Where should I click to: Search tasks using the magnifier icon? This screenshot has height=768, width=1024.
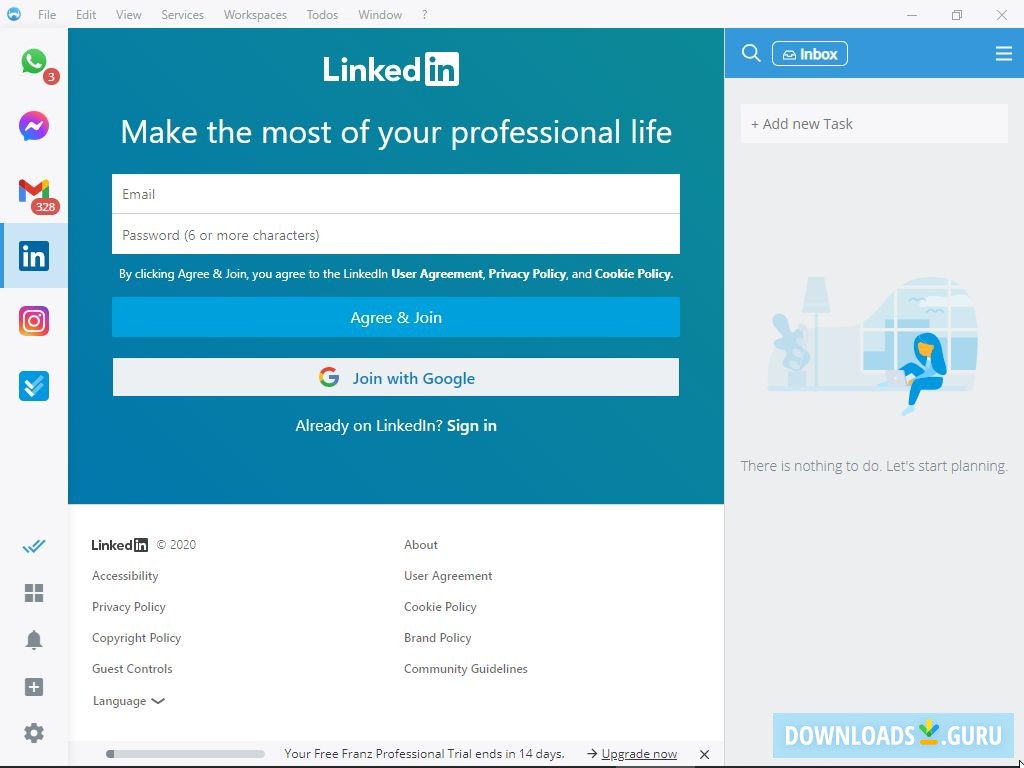(751, 53)
